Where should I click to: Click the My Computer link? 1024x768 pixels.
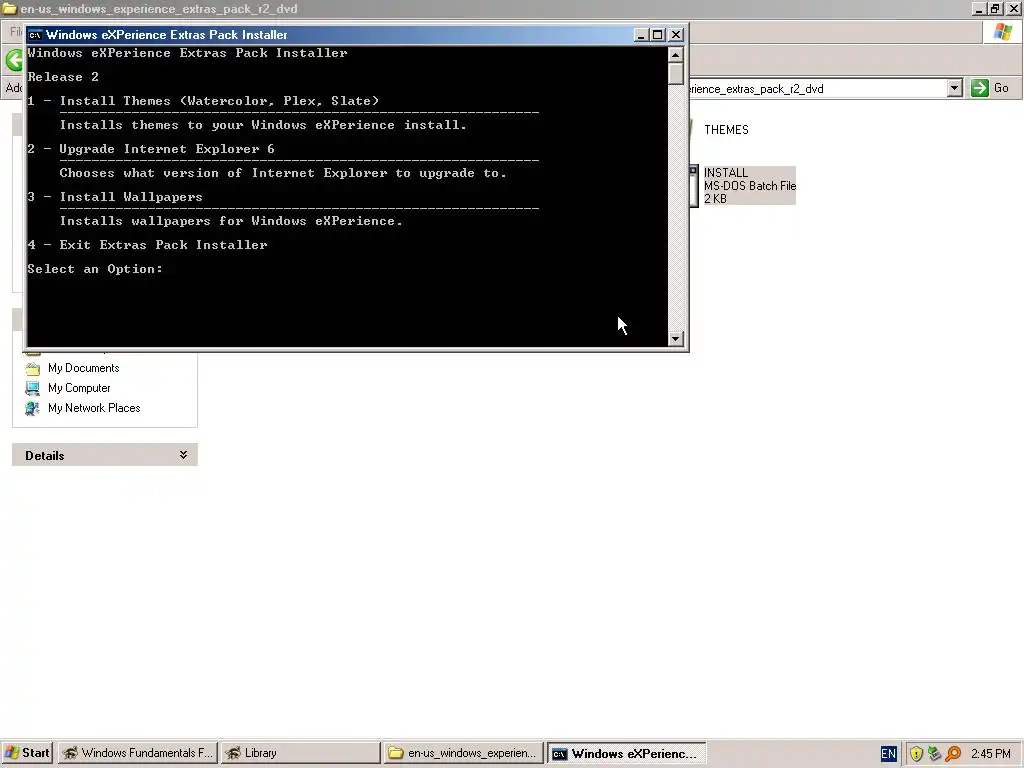coord(79,388)
